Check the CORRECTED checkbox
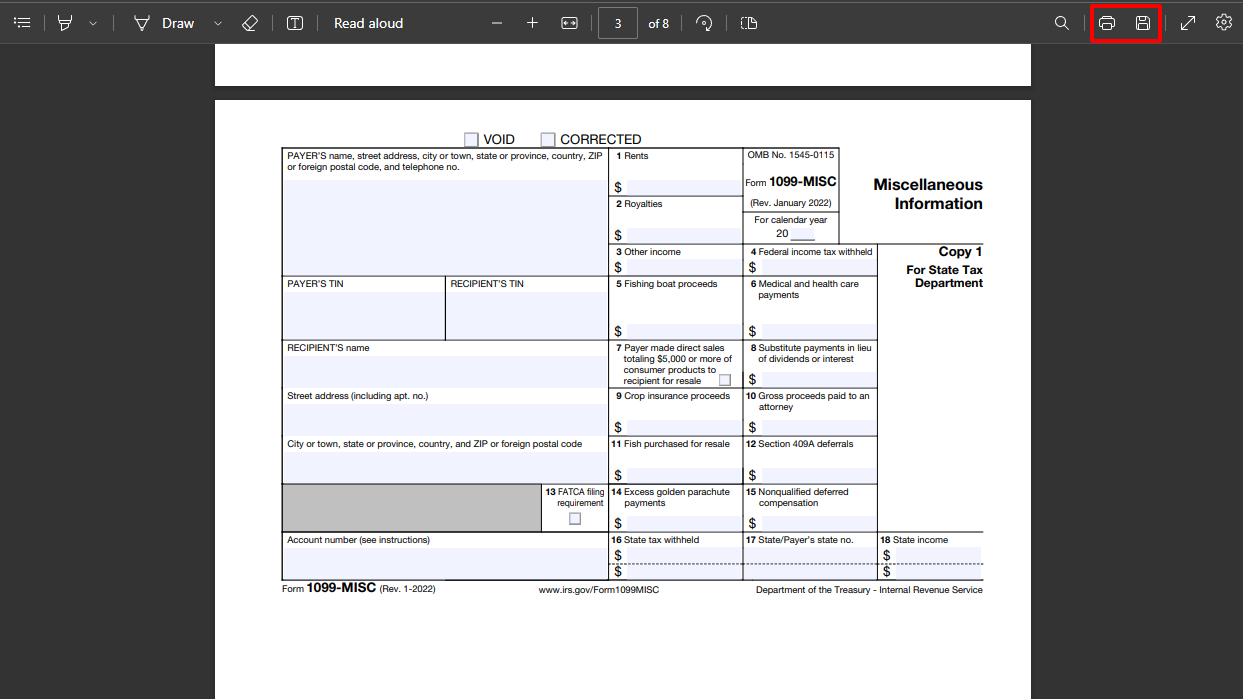1243x699 pixels. click(x=548, y=140)
